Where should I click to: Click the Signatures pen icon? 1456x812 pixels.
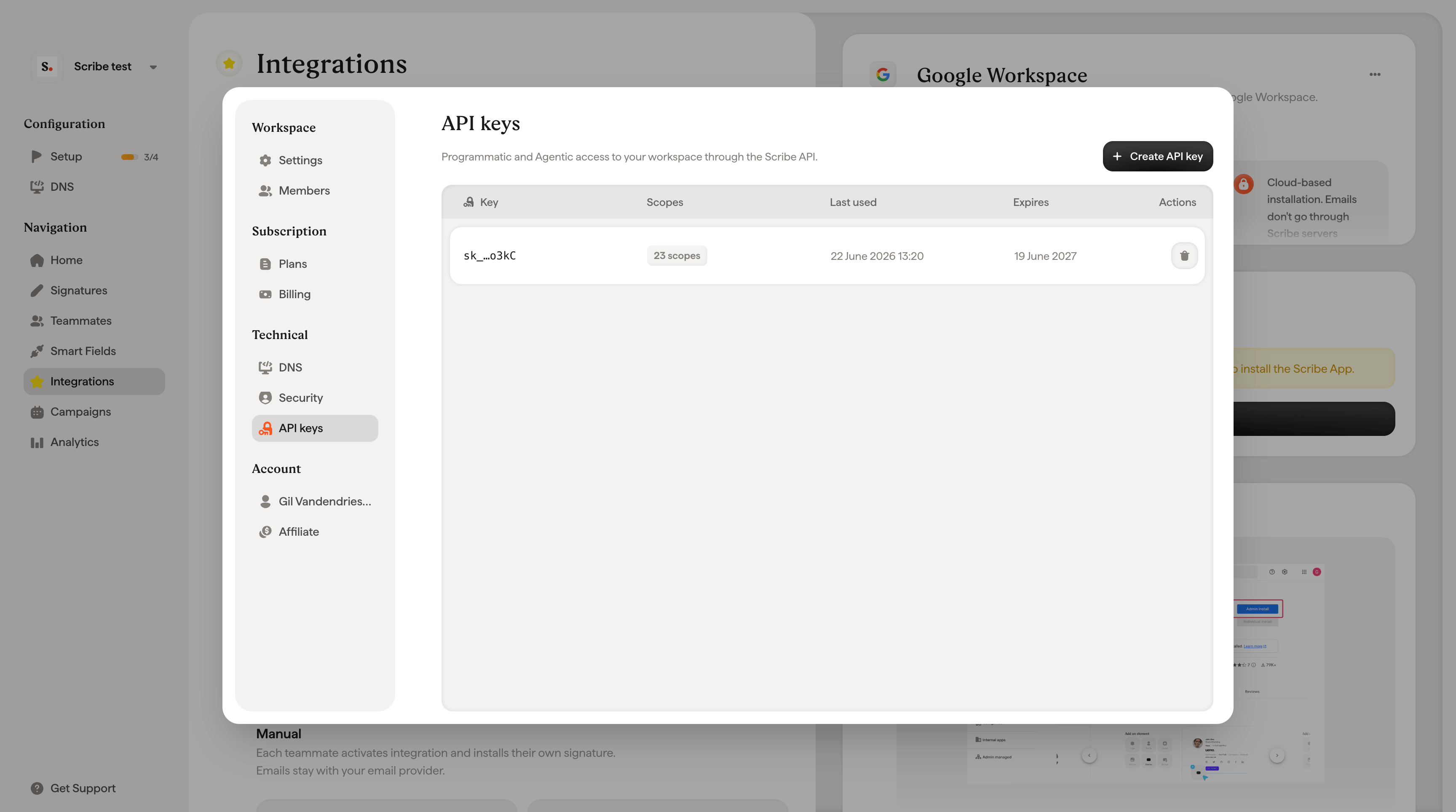[37, 291]
